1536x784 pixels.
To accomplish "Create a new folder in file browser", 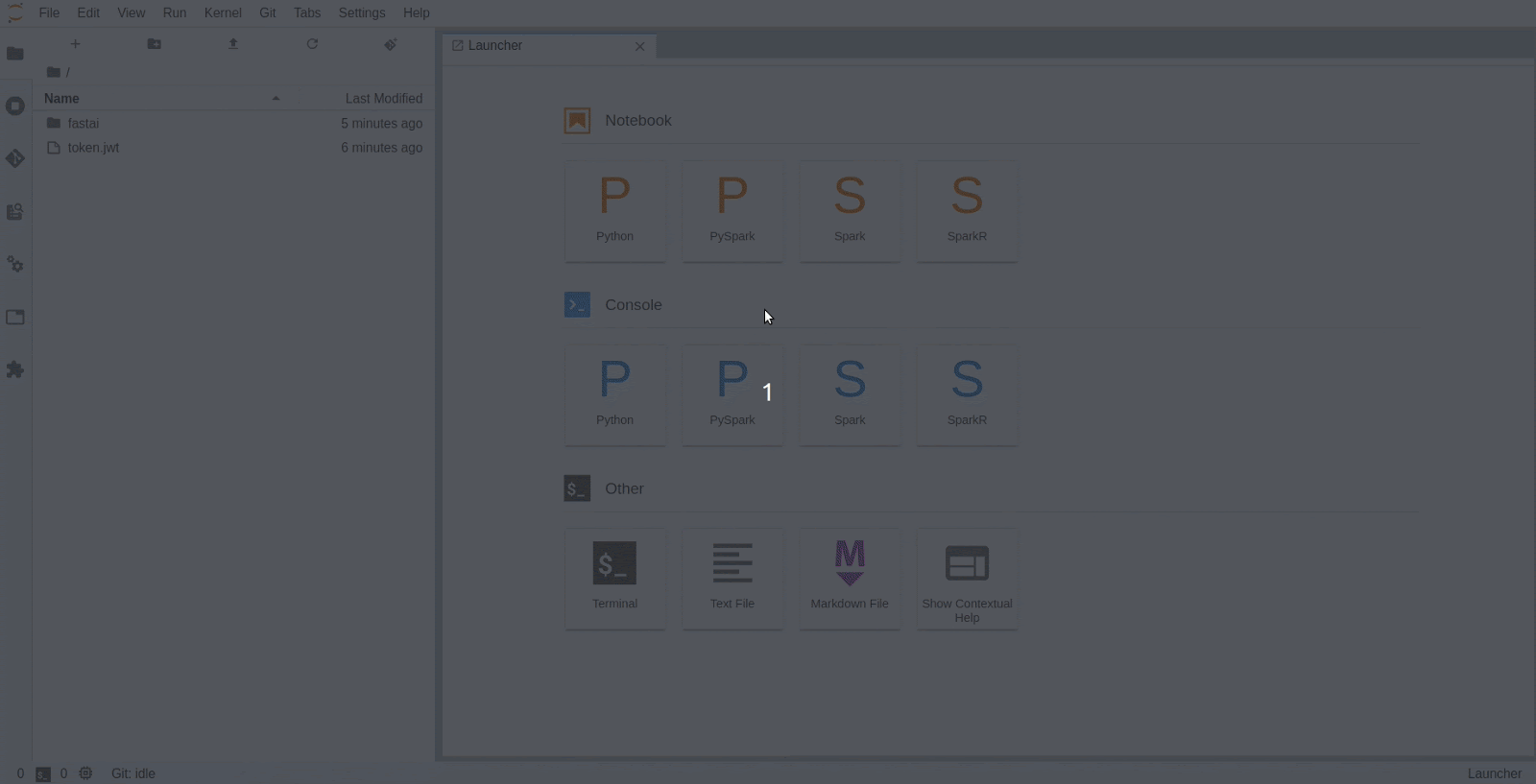I will (x=155, y=44).
